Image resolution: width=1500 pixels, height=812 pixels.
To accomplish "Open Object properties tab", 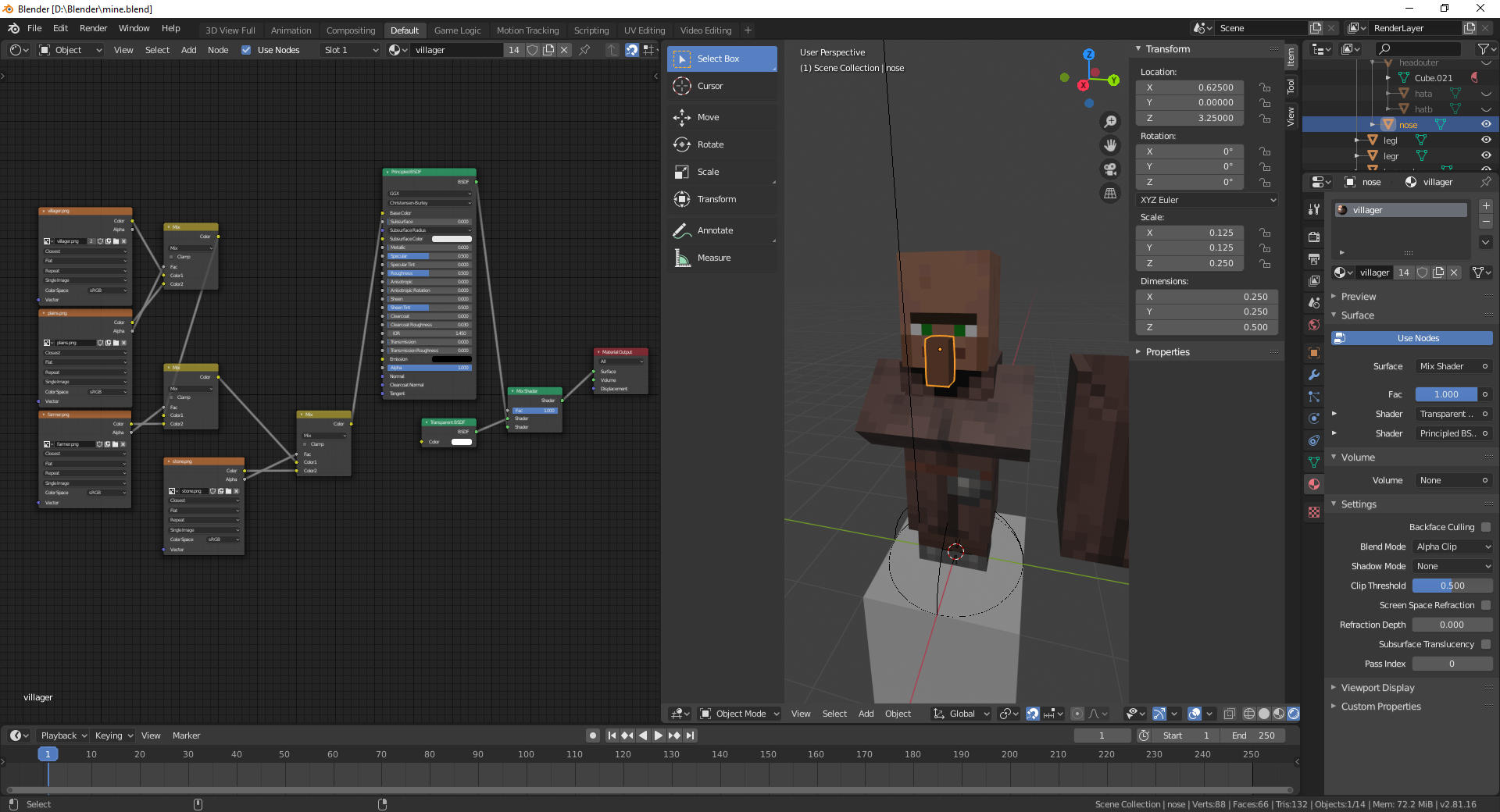I will (1314, 353).
